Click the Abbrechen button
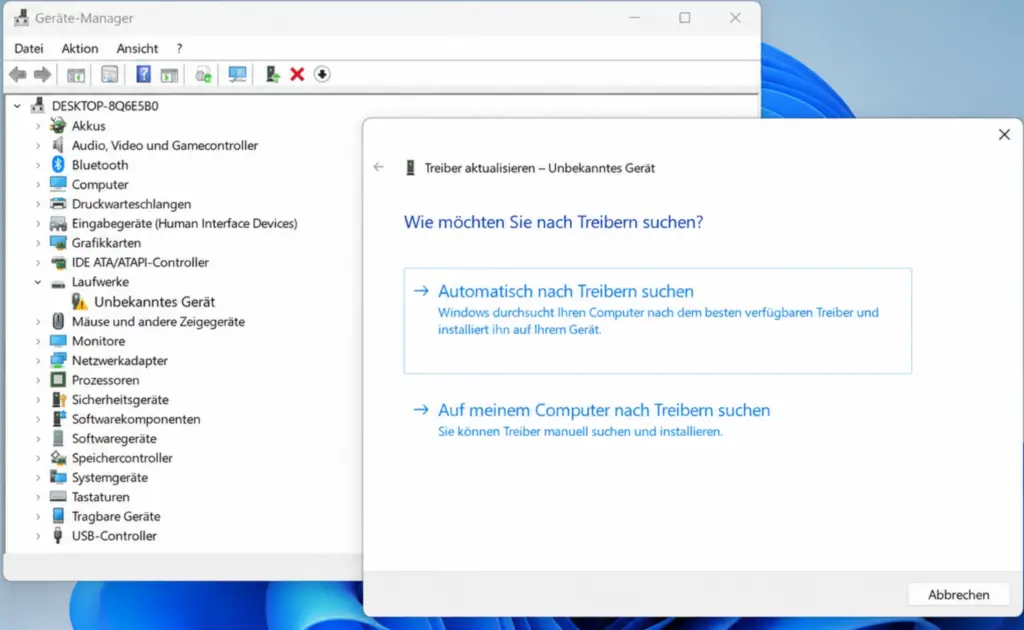This screenshot has width=1024, height=630. [958, 595]
